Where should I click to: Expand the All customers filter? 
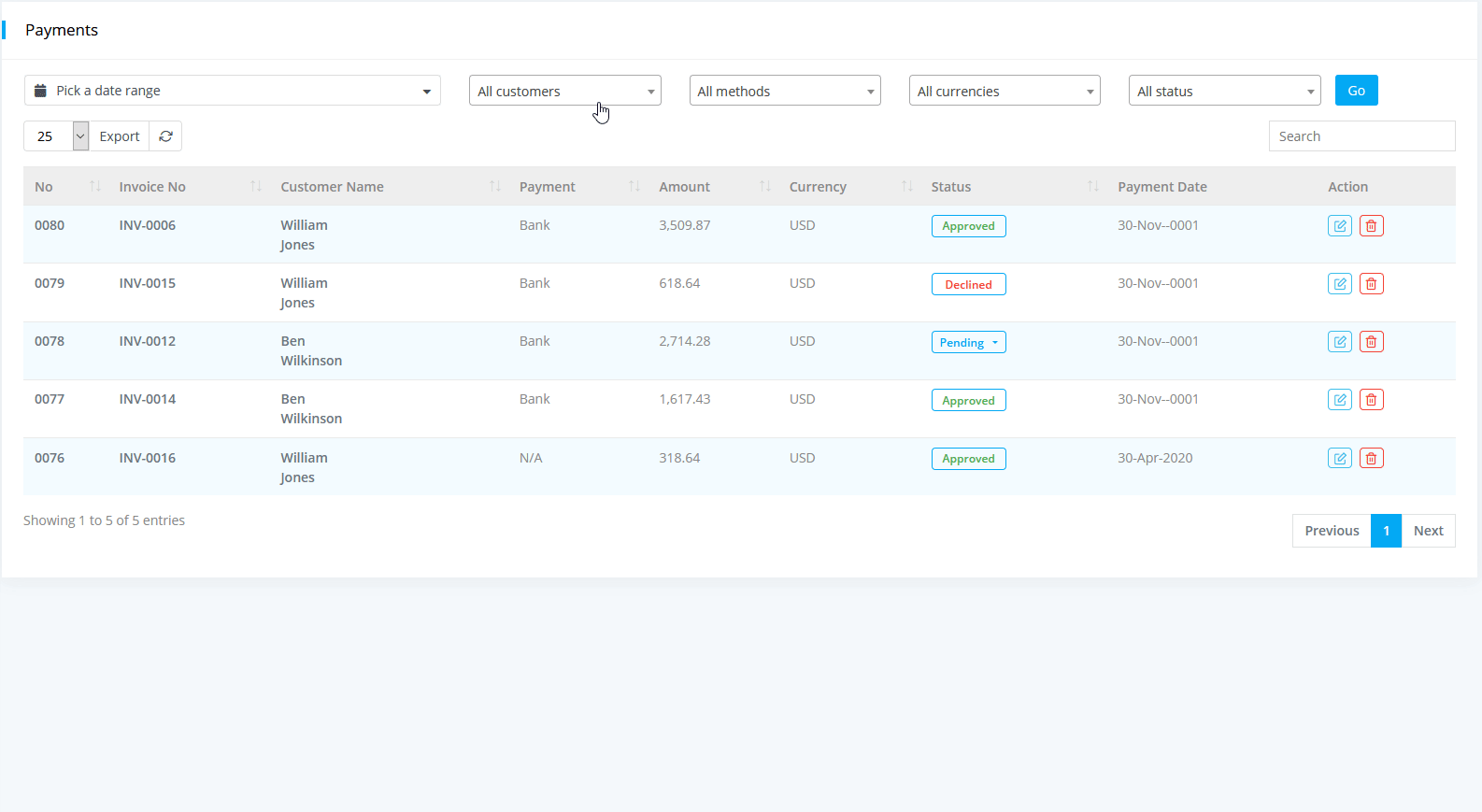[x=564, y=91]
